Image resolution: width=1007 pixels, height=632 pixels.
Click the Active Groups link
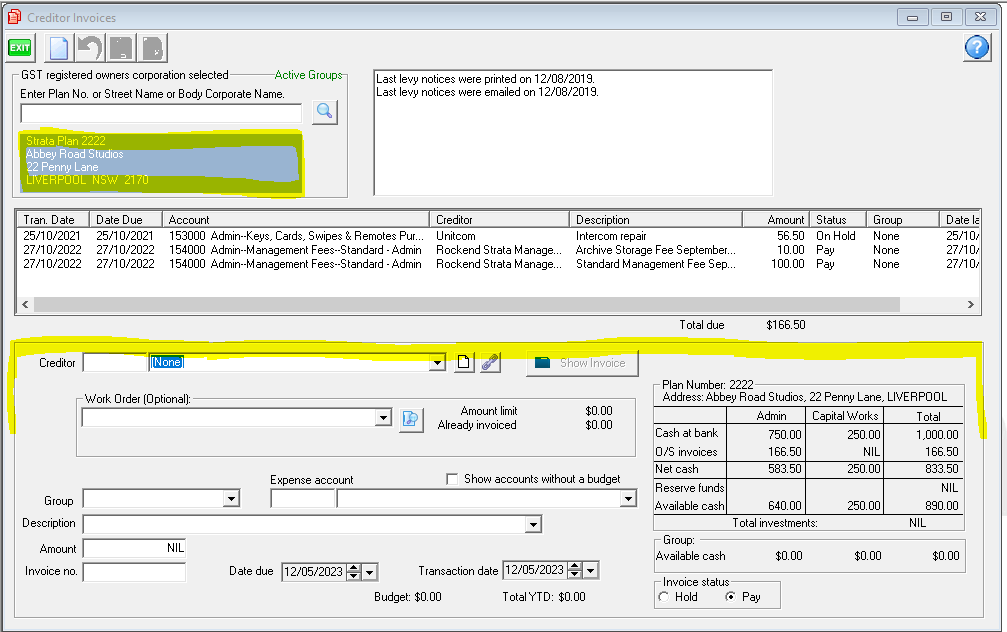click(x=308, y=75)
